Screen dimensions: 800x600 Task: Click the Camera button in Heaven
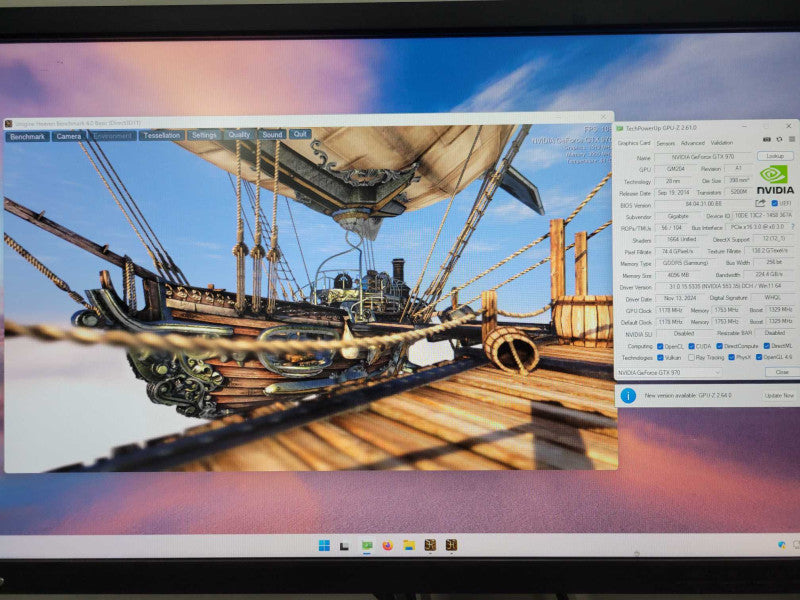click(x=69, y=136)
